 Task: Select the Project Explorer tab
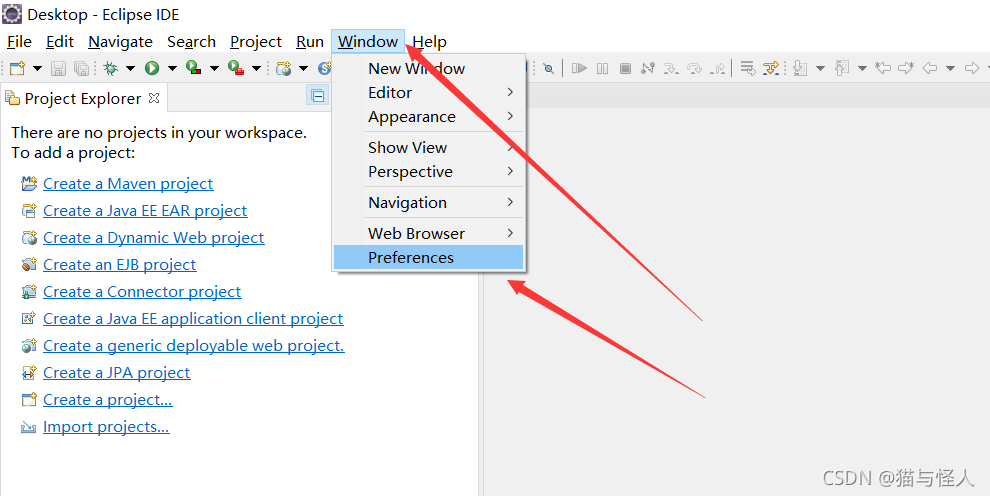(83, 98)
